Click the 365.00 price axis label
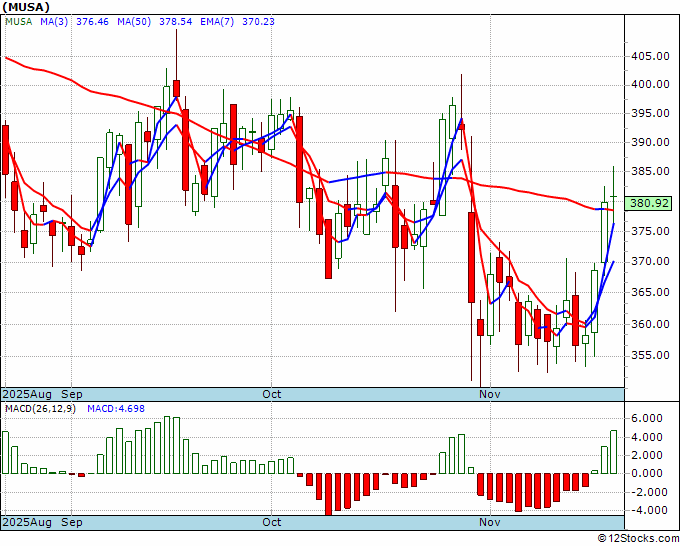This screenshot has height=546, width=680. pos(650,292)
